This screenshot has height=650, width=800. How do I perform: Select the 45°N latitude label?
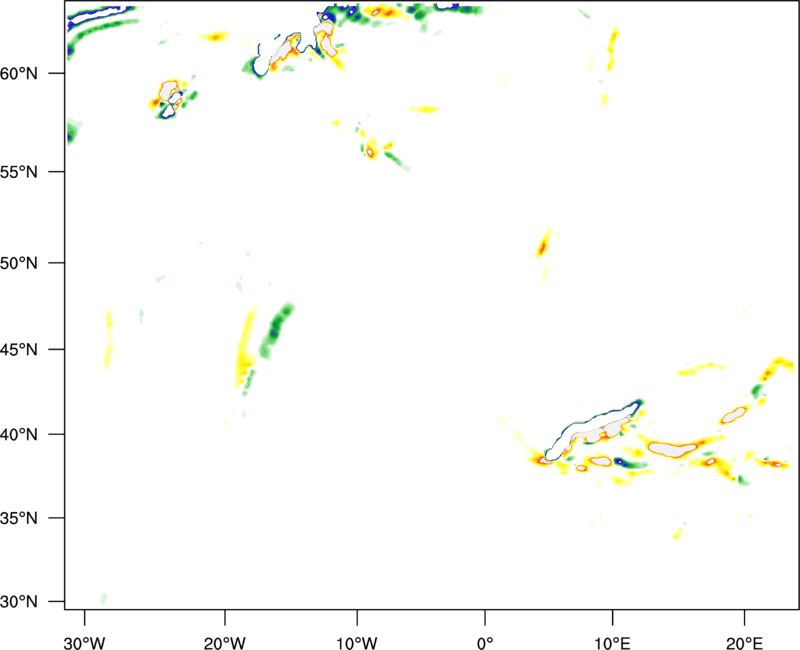(19, 350)
